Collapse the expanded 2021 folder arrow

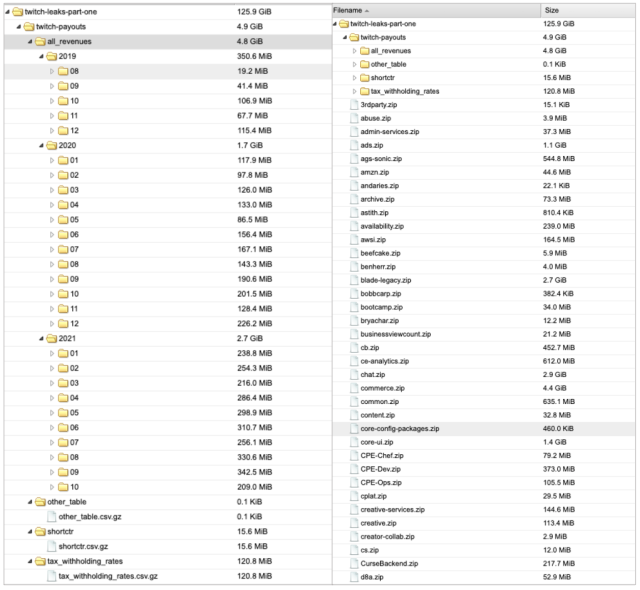(41, 338)
